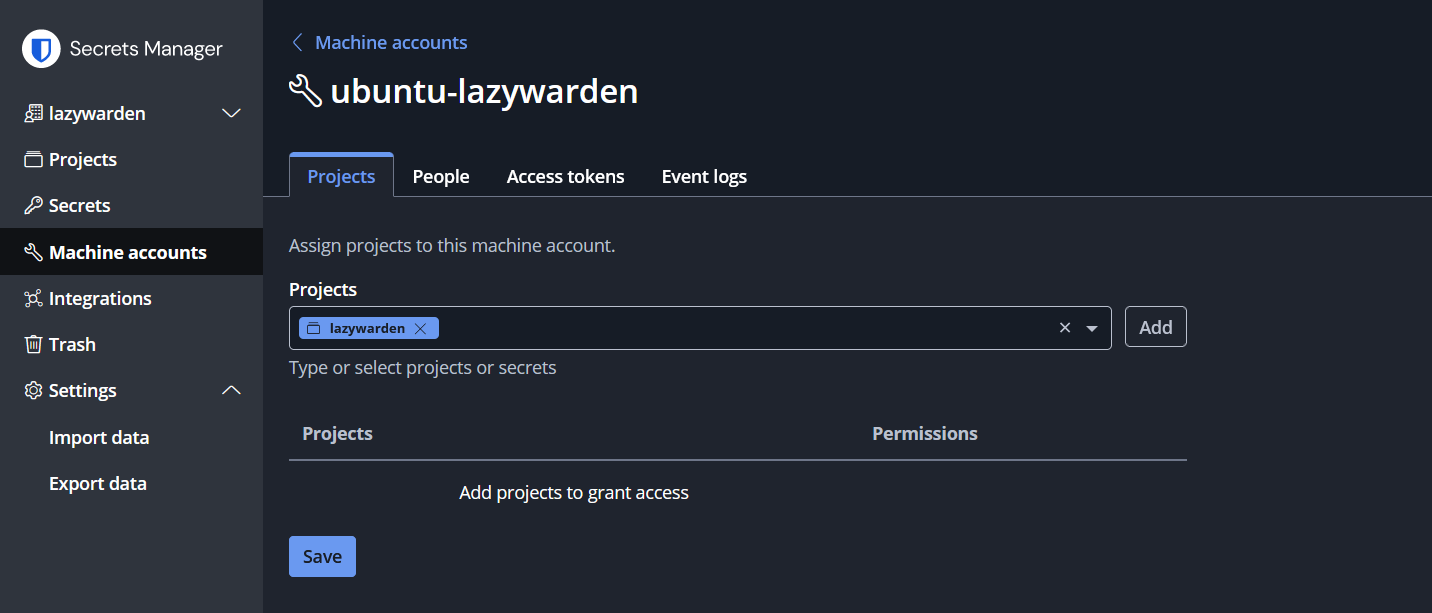
Task: Remove the lazywarden chip with its X
Action: tap(421, 328)
